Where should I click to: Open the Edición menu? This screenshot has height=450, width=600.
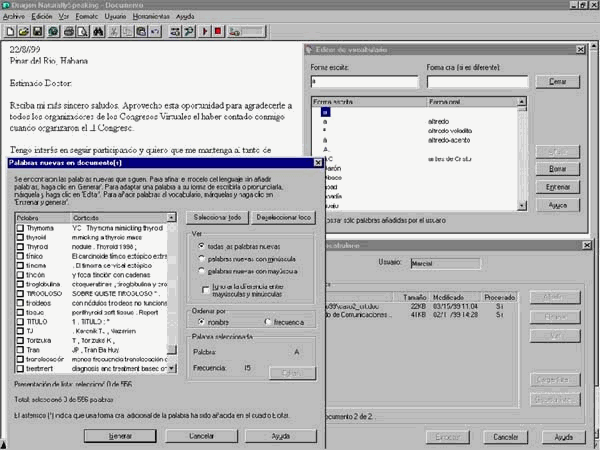[x=42, y=16]
